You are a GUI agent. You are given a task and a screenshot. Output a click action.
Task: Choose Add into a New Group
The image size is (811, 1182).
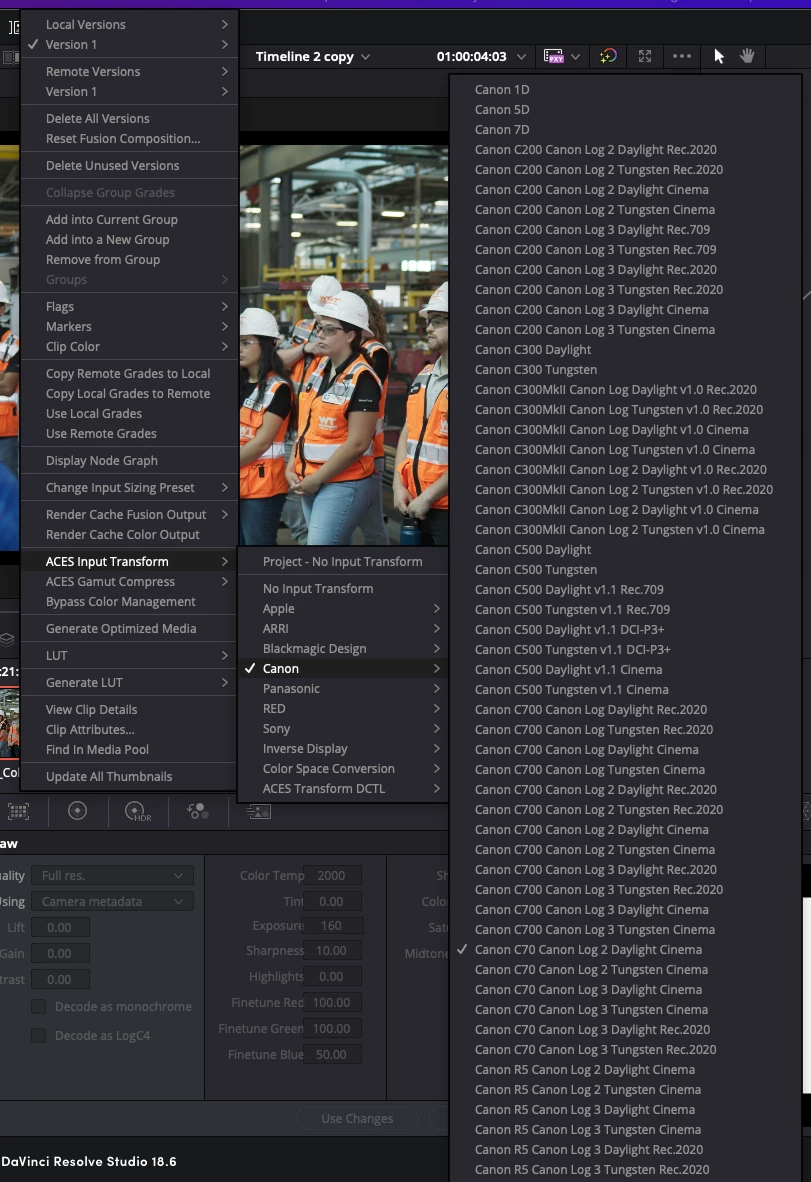coord(130,240)
